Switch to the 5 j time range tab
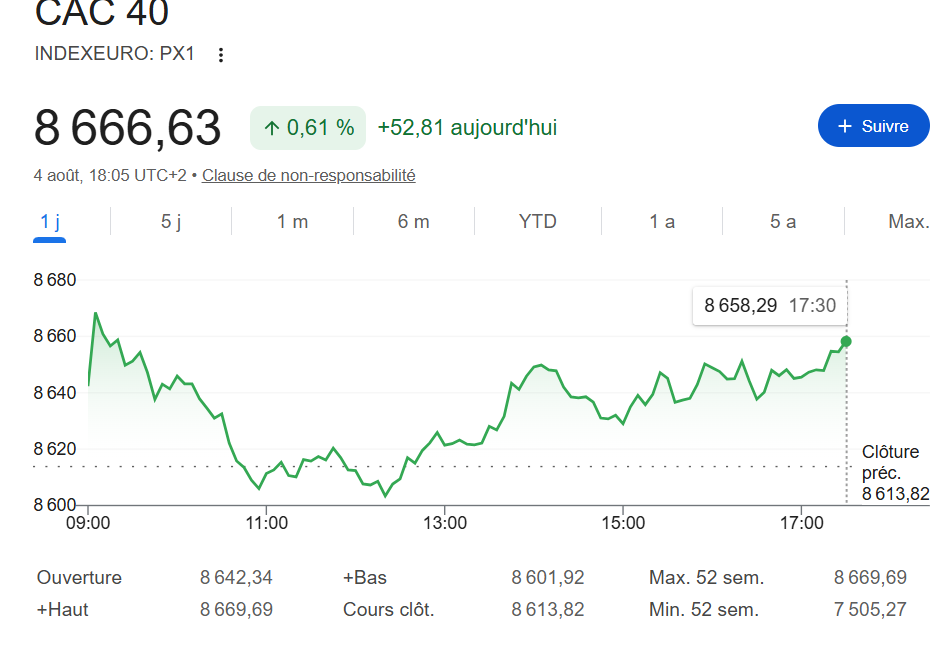The height and width of the screenshot is (646, 940). click(171, 222)
